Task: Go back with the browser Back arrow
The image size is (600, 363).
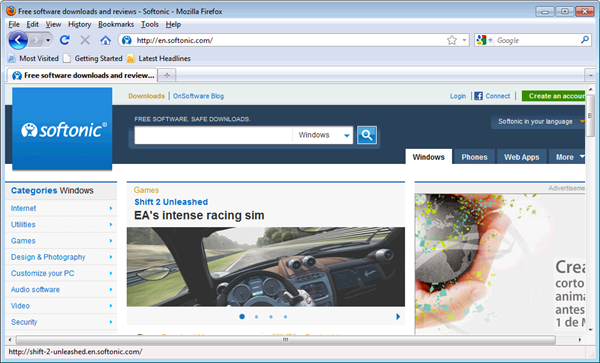Action: (18, 40)
